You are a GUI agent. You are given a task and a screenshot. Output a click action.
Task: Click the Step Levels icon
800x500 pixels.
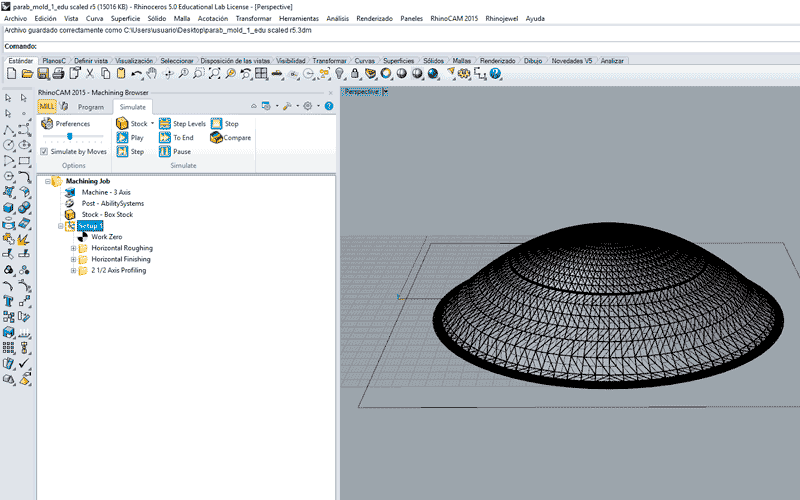(x=164, y=124)
